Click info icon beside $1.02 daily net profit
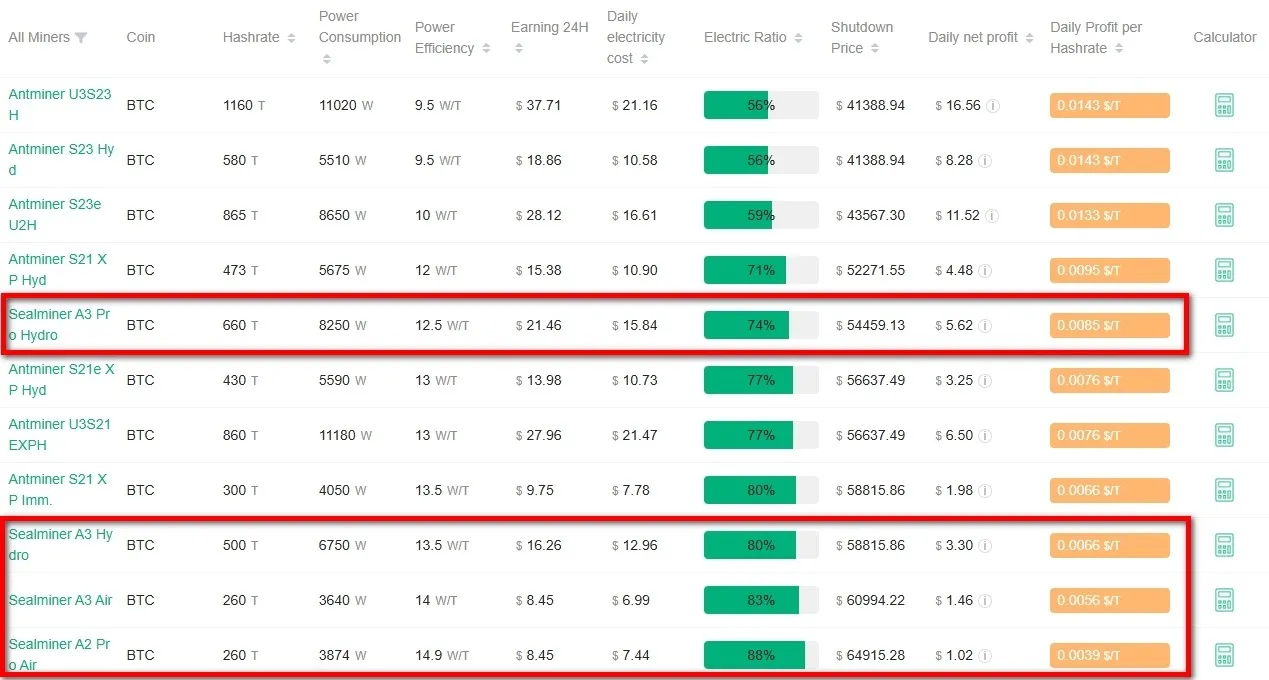 [x=985, y=656]
